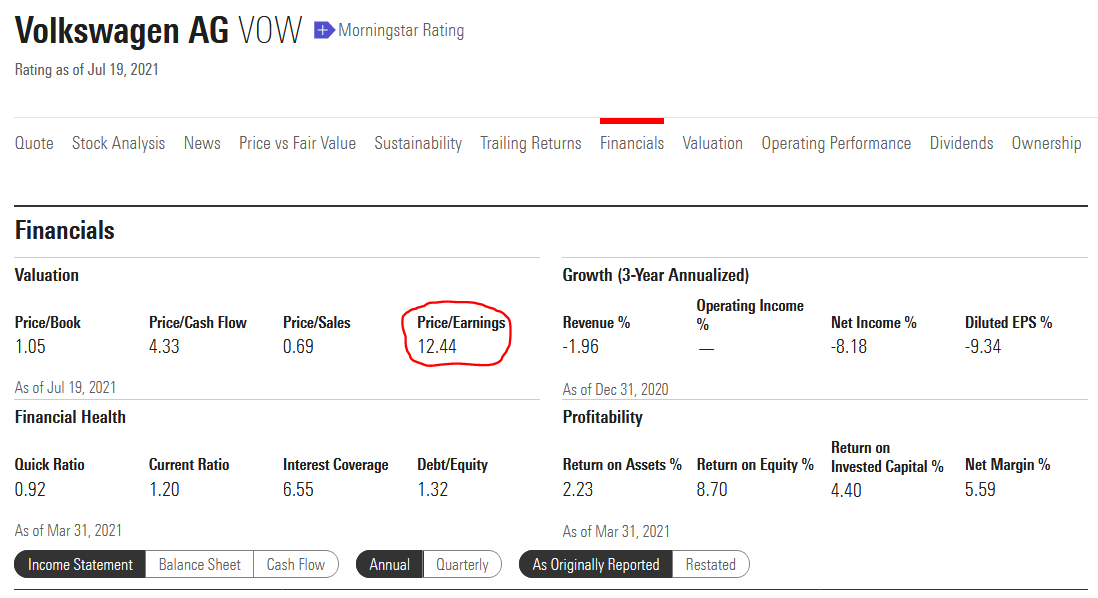The width and height of the screenshot is (1098, 598).
Task: Open the Quote tab
Action: pos(34,143)
